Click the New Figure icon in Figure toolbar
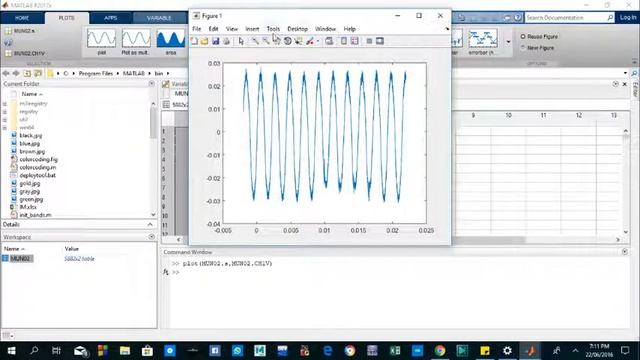 [x=194, y=41]
